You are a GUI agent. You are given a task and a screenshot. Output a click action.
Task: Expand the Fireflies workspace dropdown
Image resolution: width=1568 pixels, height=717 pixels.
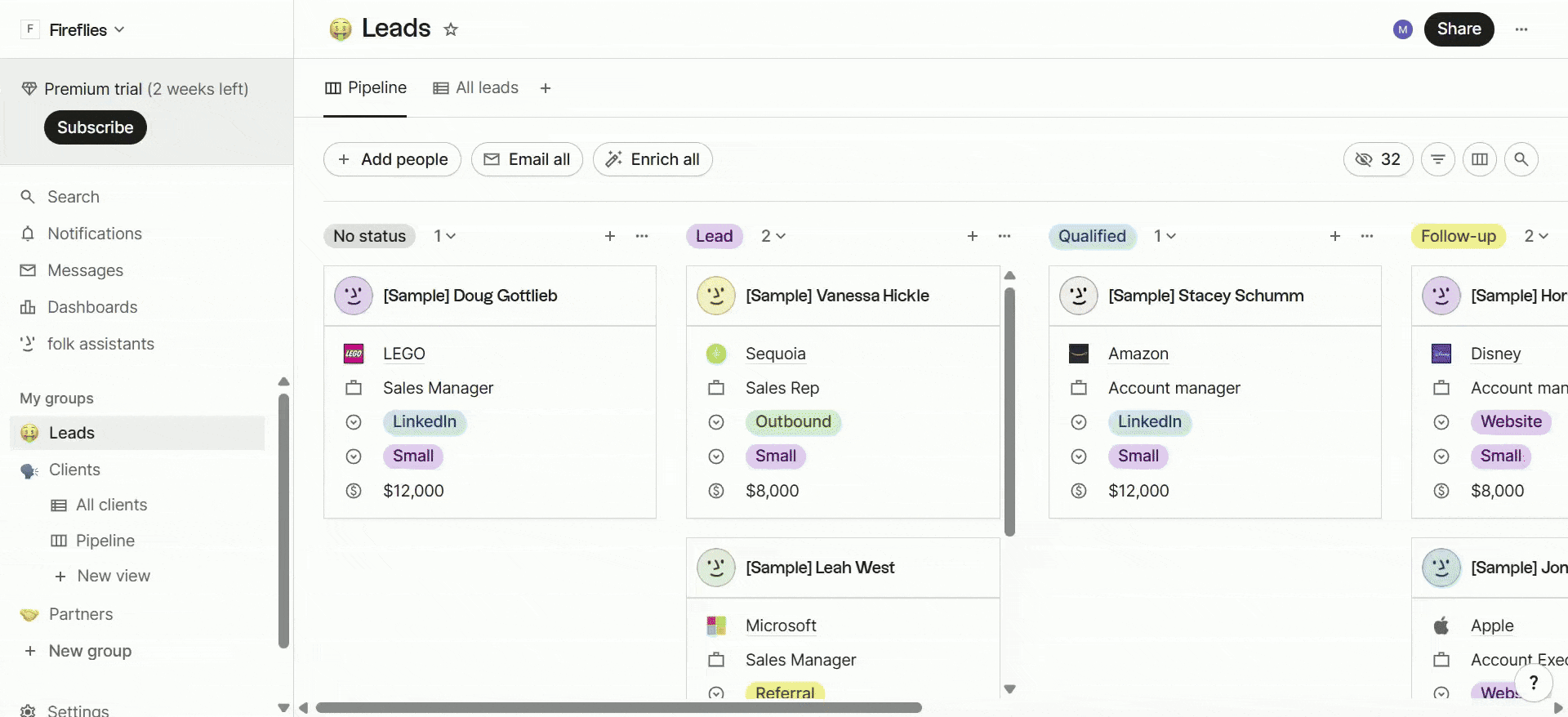(x=86, y=30)
